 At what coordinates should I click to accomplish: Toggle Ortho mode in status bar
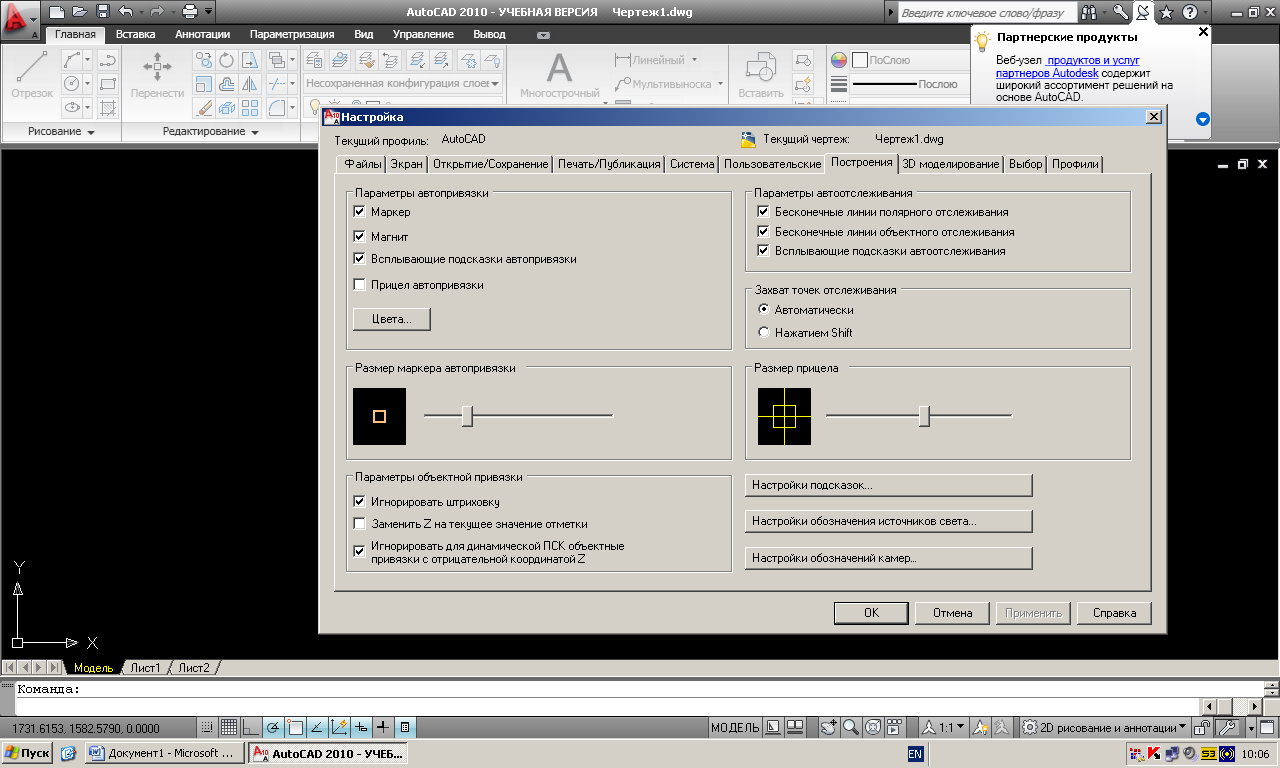pyautogui.click(x=250, y=727)
